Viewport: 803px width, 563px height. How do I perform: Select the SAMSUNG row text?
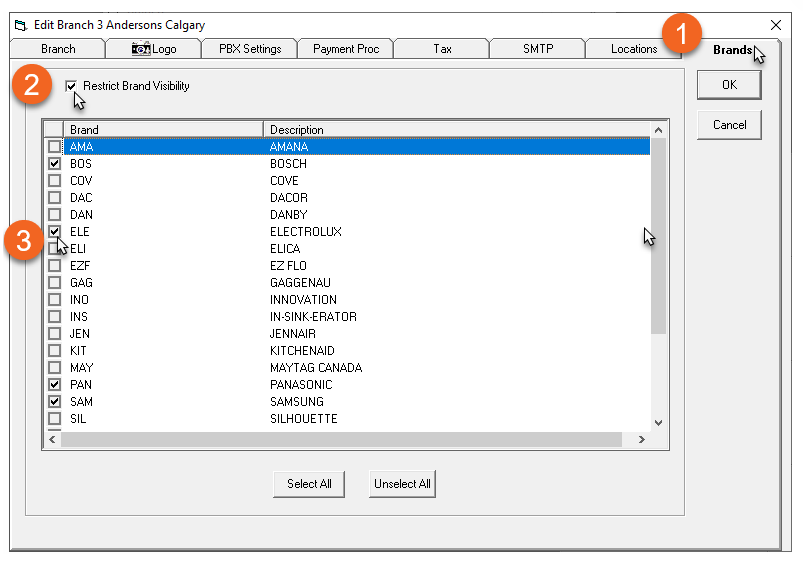point(297,401)
